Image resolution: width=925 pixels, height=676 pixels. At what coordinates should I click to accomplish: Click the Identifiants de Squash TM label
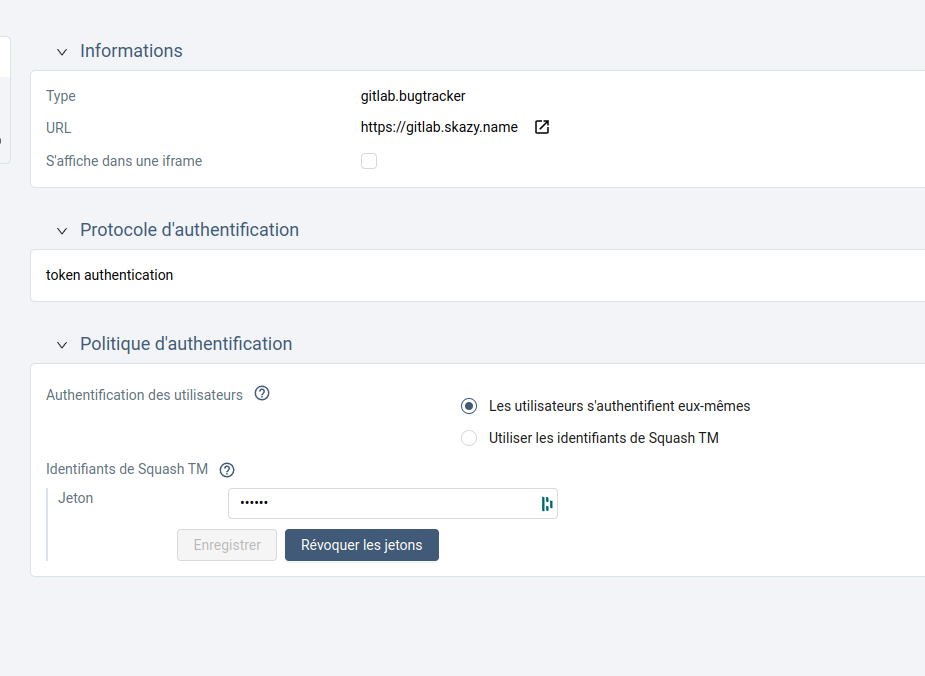(127, 469)
